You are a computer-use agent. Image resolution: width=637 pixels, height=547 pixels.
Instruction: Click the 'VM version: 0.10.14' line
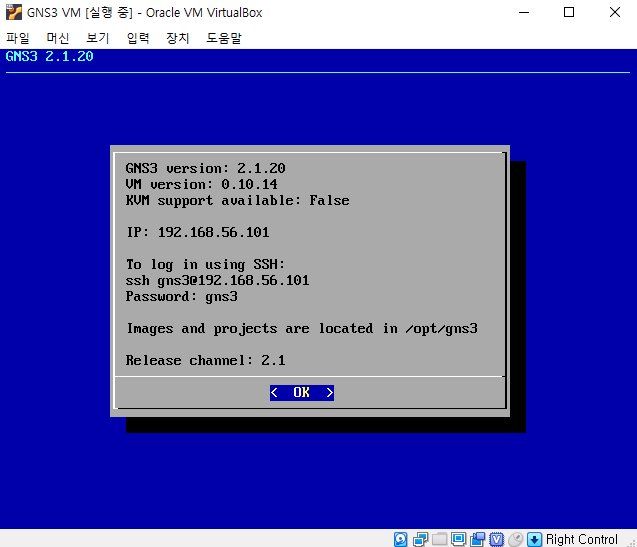pos(202,185)
